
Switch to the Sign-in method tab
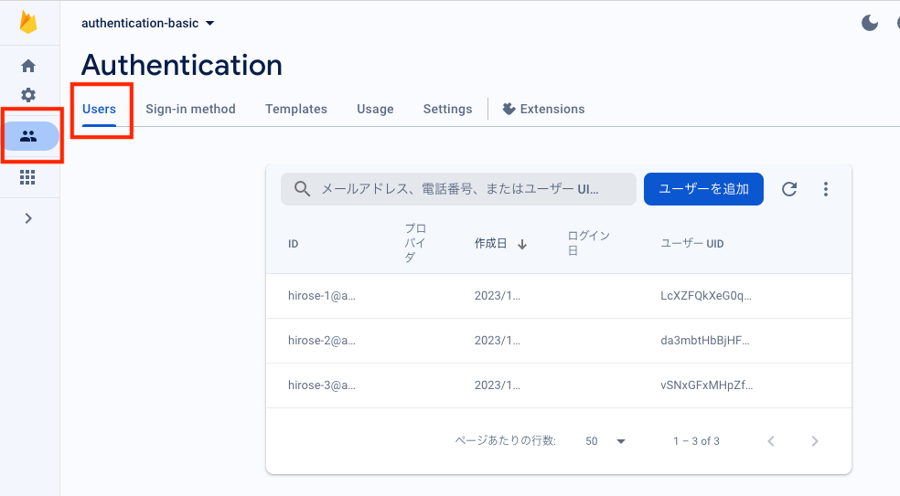[190, 109]
